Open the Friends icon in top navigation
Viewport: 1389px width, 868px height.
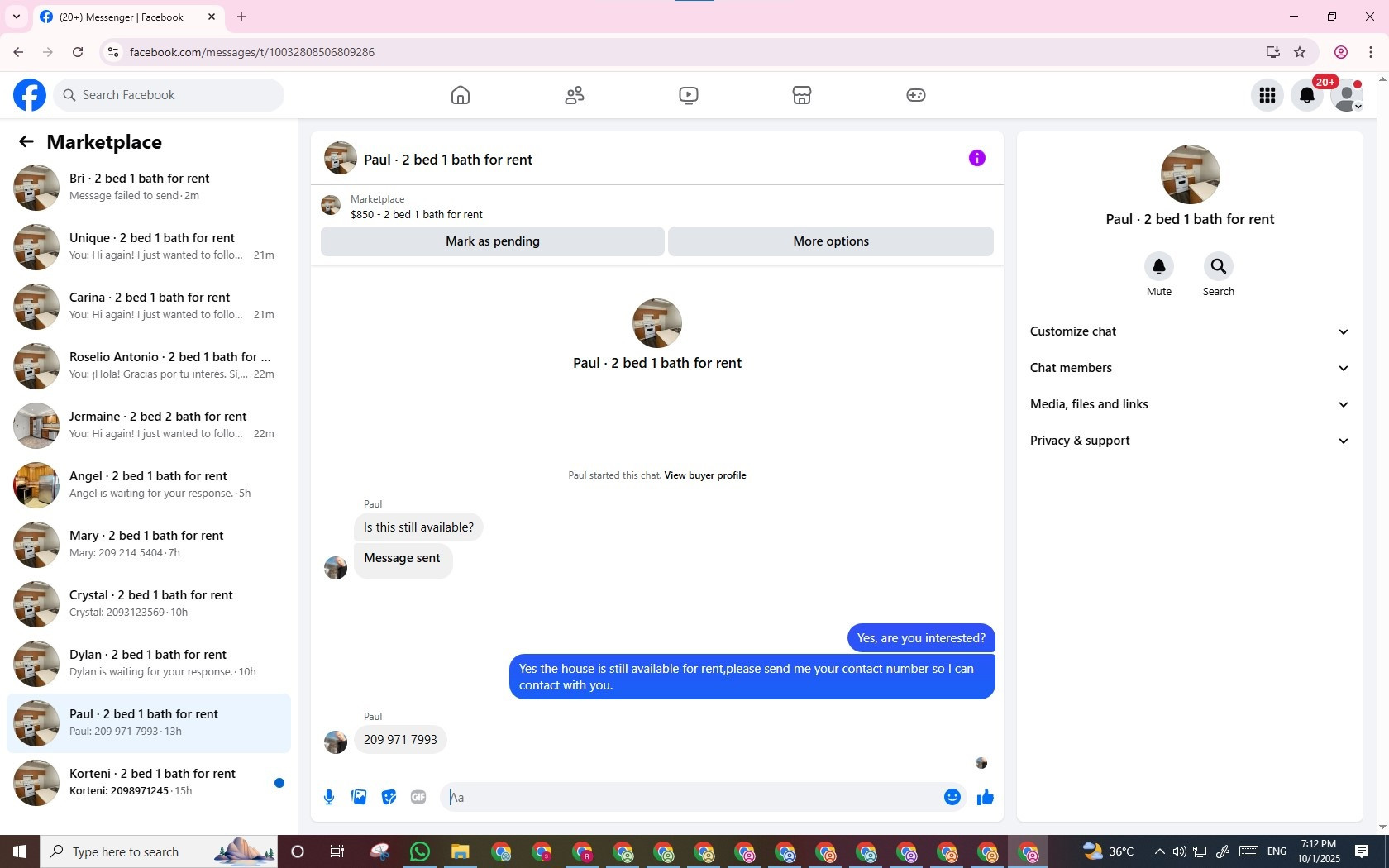pyautogui.click(x=575, y=95)
